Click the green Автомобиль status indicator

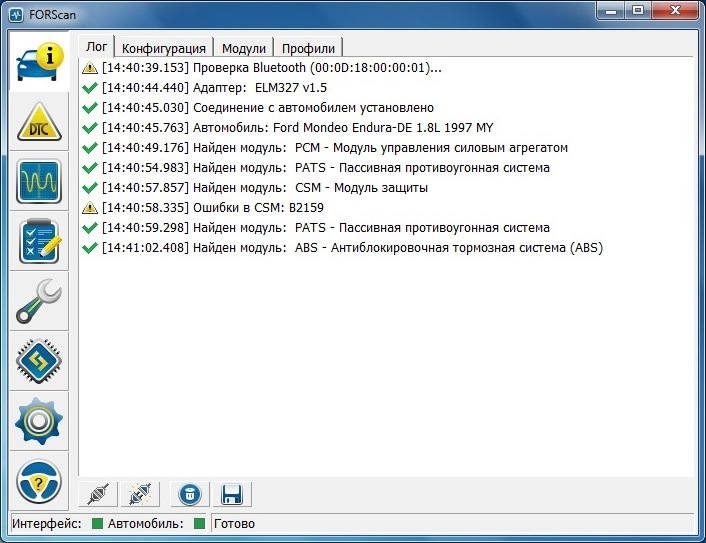[x=199, y=524]
